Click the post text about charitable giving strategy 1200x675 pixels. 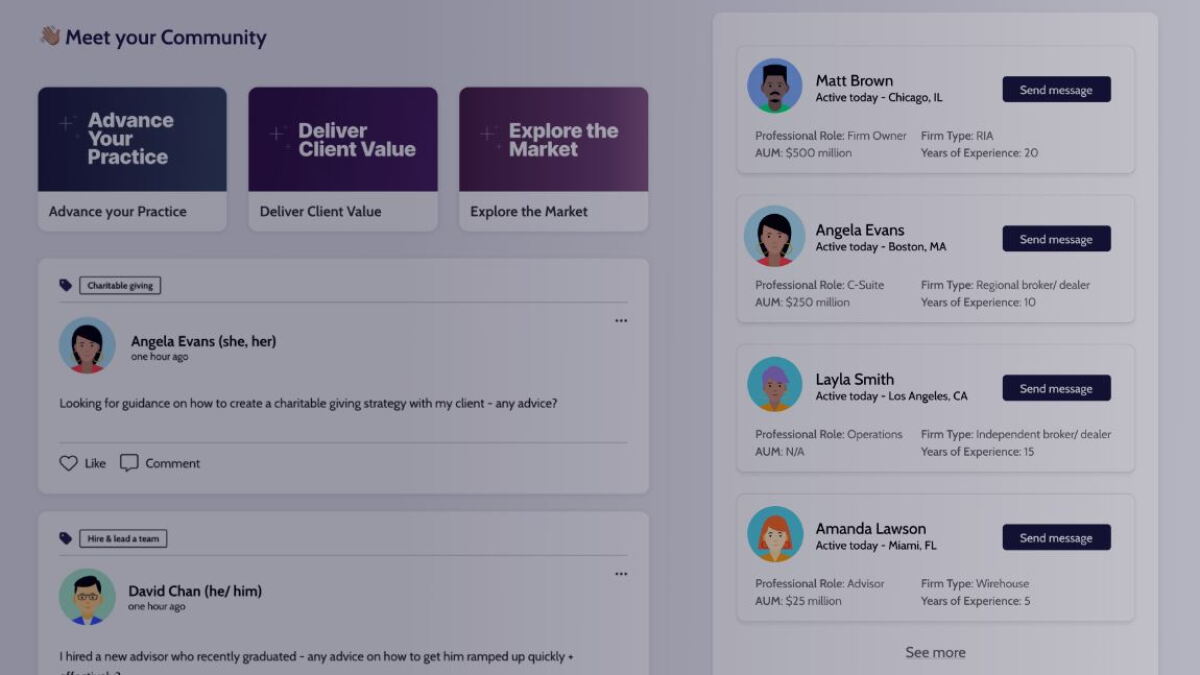click(x=308, y=404)
